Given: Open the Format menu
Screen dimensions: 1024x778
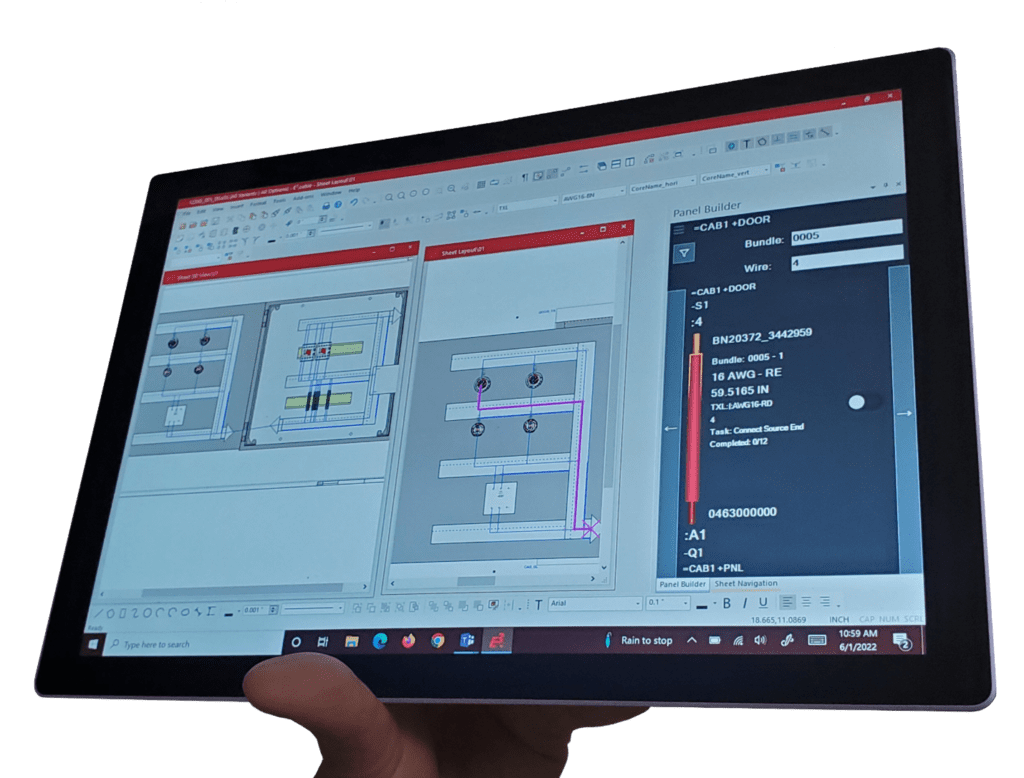Looking at the screenshot, I should [258, 203].
